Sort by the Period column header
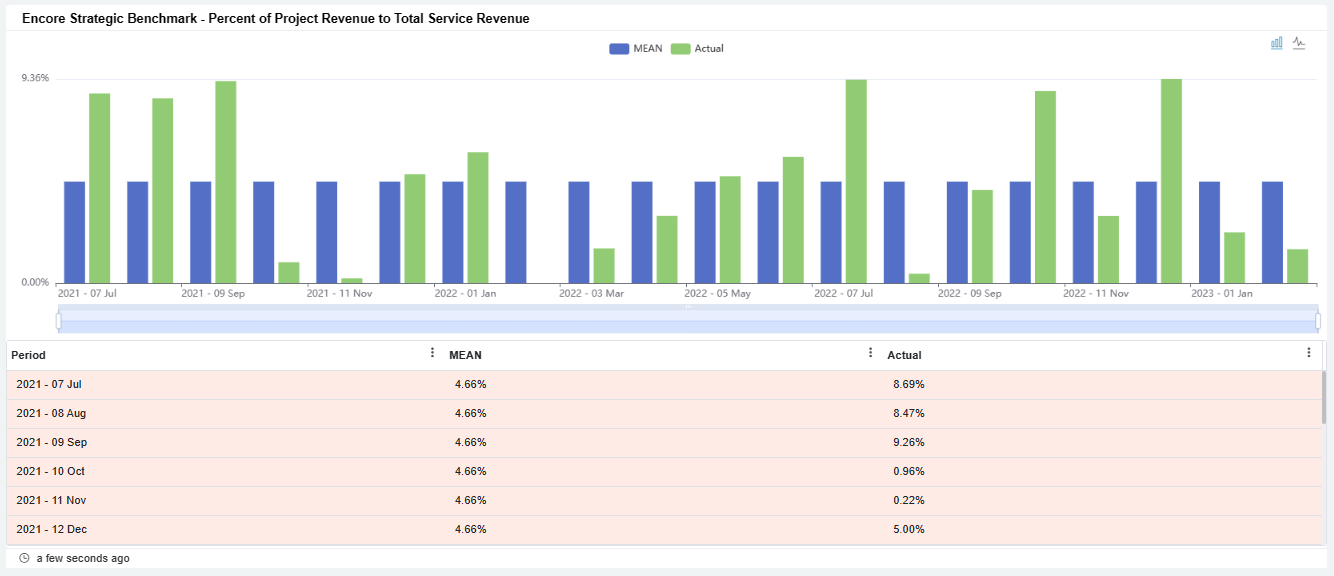1334x576 pixels. (29, 355)
